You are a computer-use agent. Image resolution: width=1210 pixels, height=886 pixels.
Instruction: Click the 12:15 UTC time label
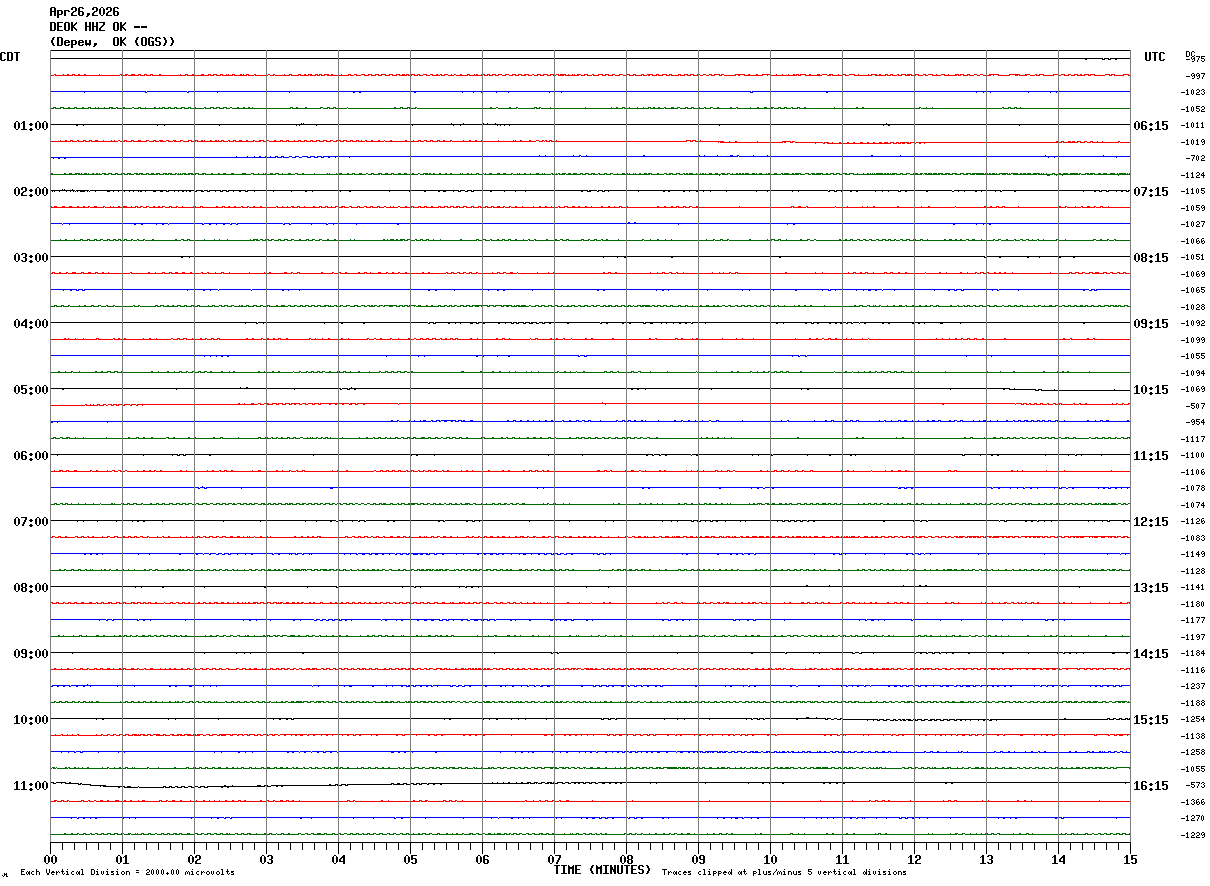click(x=1151, y=522)
